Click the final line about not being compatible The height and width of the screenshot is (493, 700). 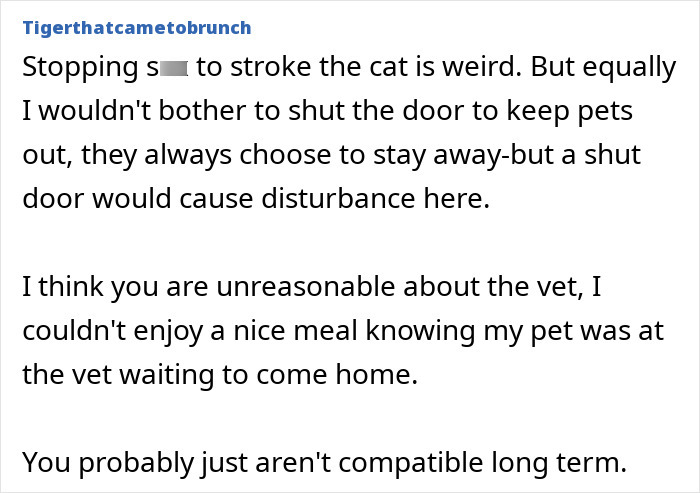click(324, 463)
